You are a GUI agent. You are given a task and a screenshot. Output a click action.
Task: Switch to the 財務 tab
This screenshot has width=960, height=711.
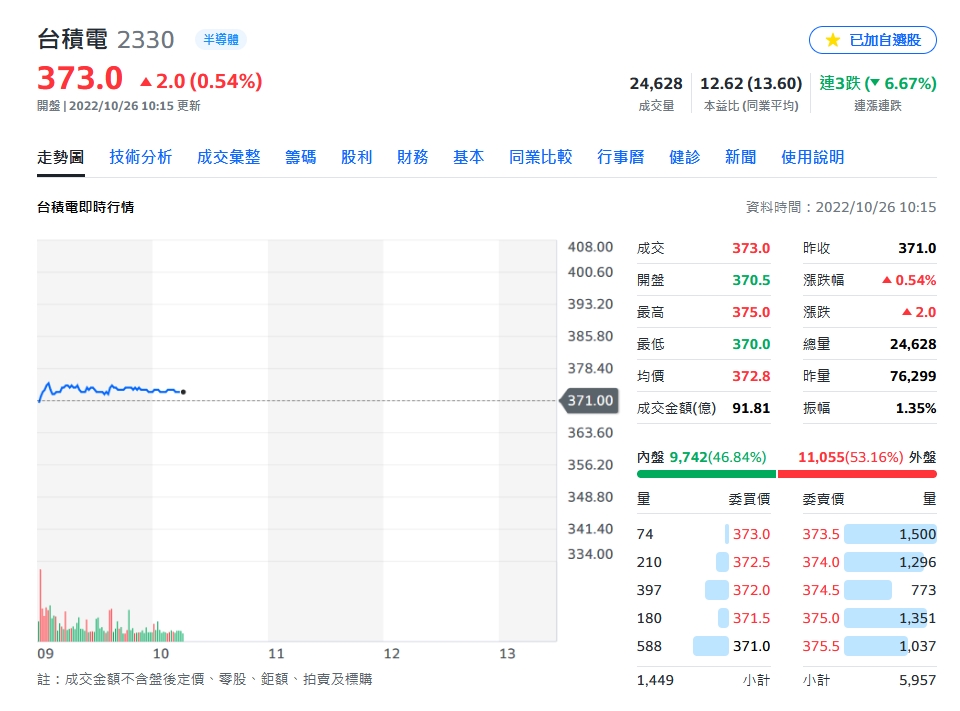[413, 157]
